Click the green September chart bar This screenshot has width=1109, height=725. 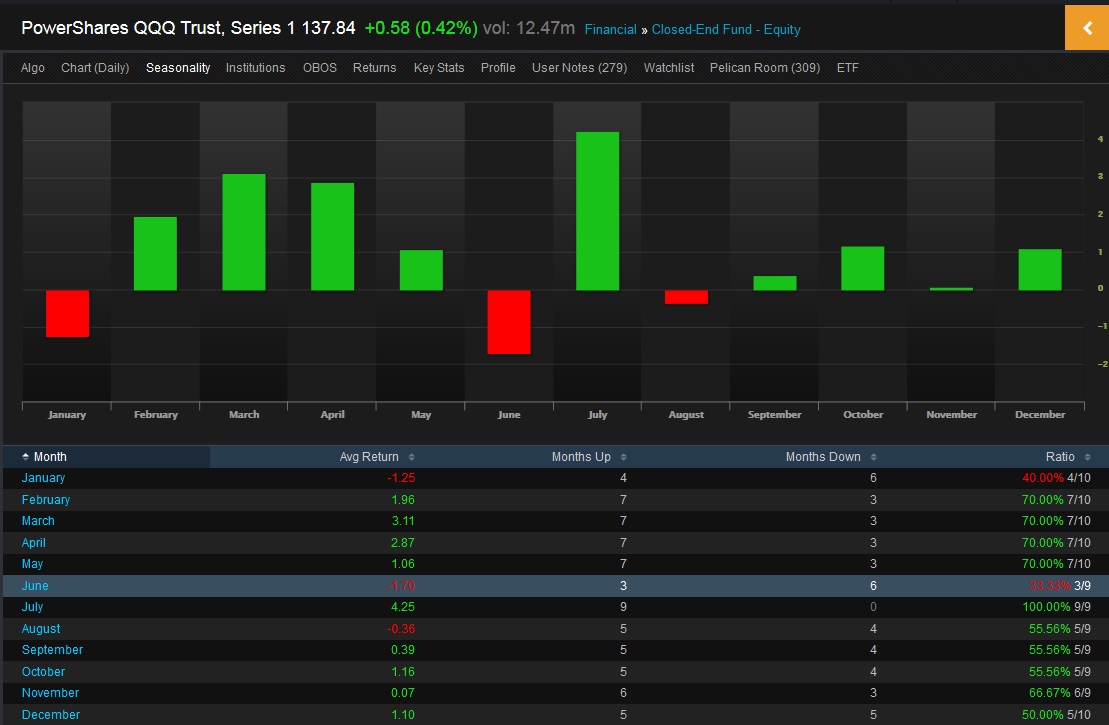[775, 283]
